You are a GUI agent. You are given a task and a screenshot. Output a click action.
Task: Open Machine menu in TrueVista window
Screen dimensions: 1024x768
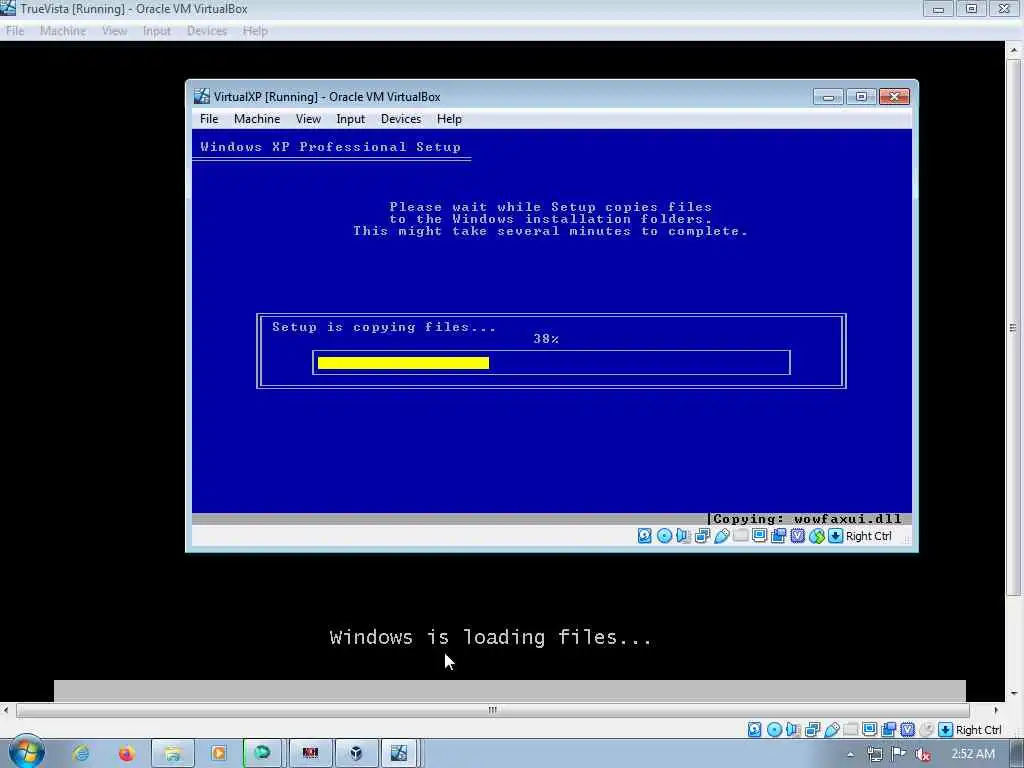click(63, 31)
